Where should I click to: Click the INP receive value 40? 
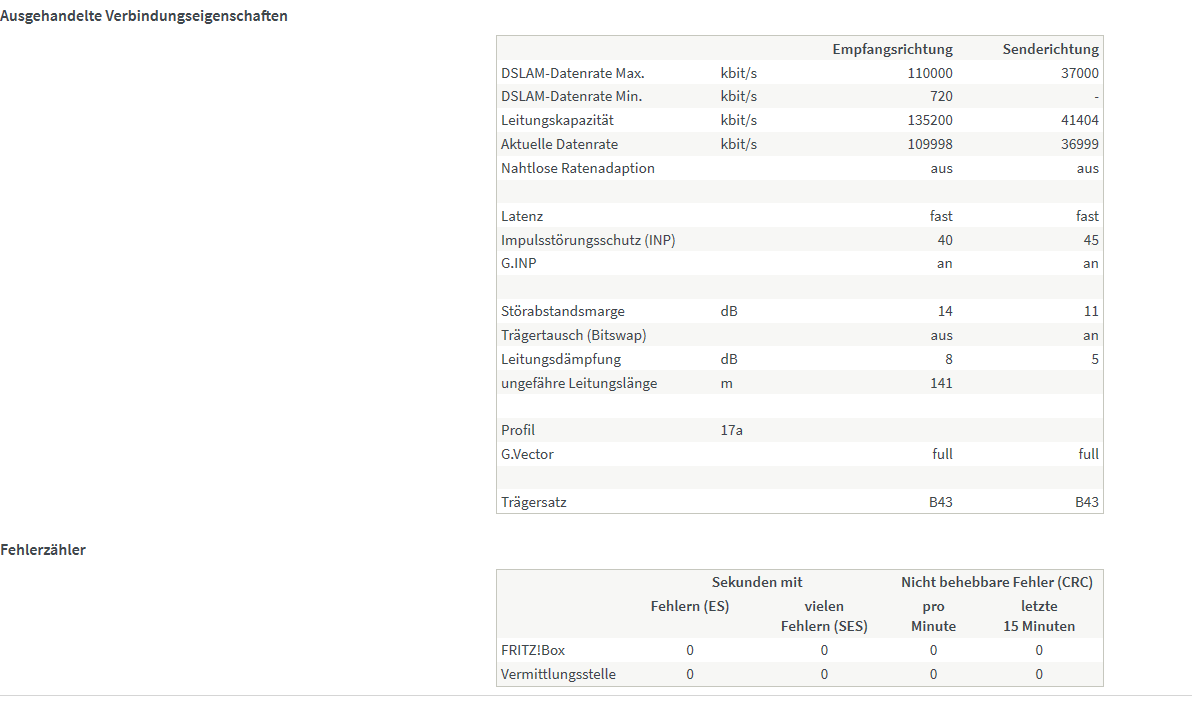(945, 240)
